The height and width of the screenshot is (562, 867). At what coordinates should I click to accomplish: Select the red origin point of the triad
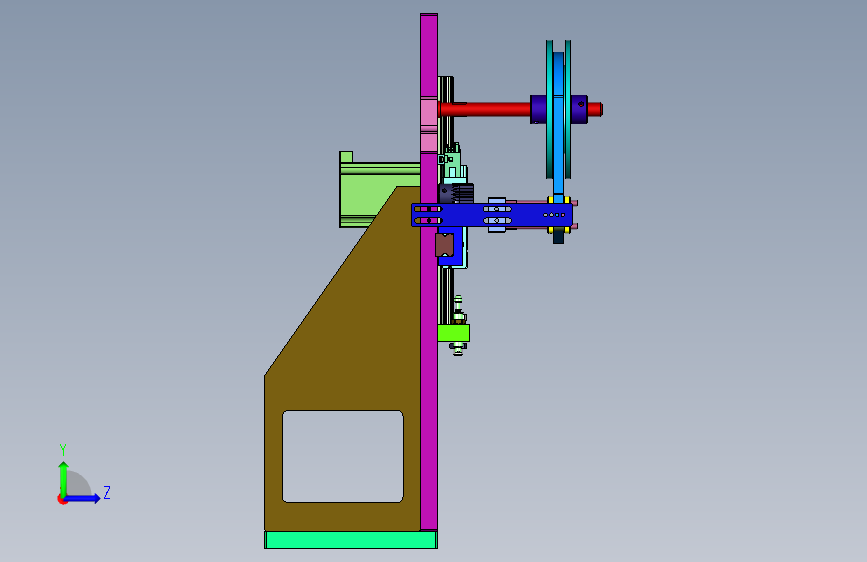click(x=62, y=499)
